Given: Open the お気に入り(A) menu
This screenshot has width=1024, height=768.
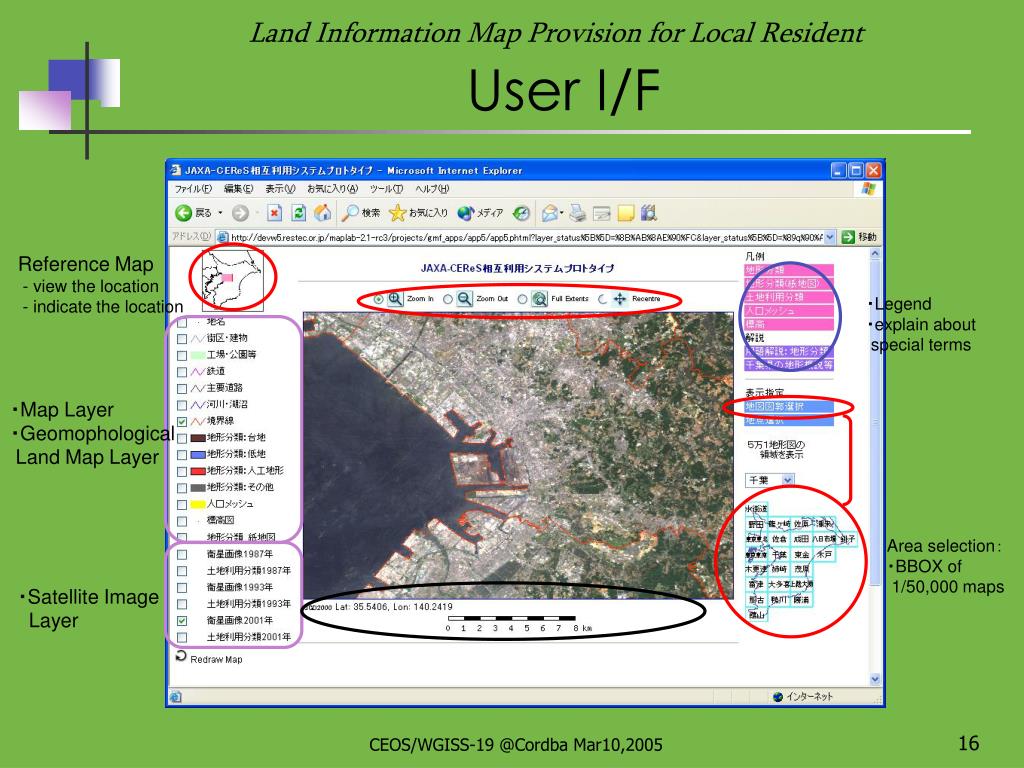Looking at the screenshot, I should click(332, 189).
